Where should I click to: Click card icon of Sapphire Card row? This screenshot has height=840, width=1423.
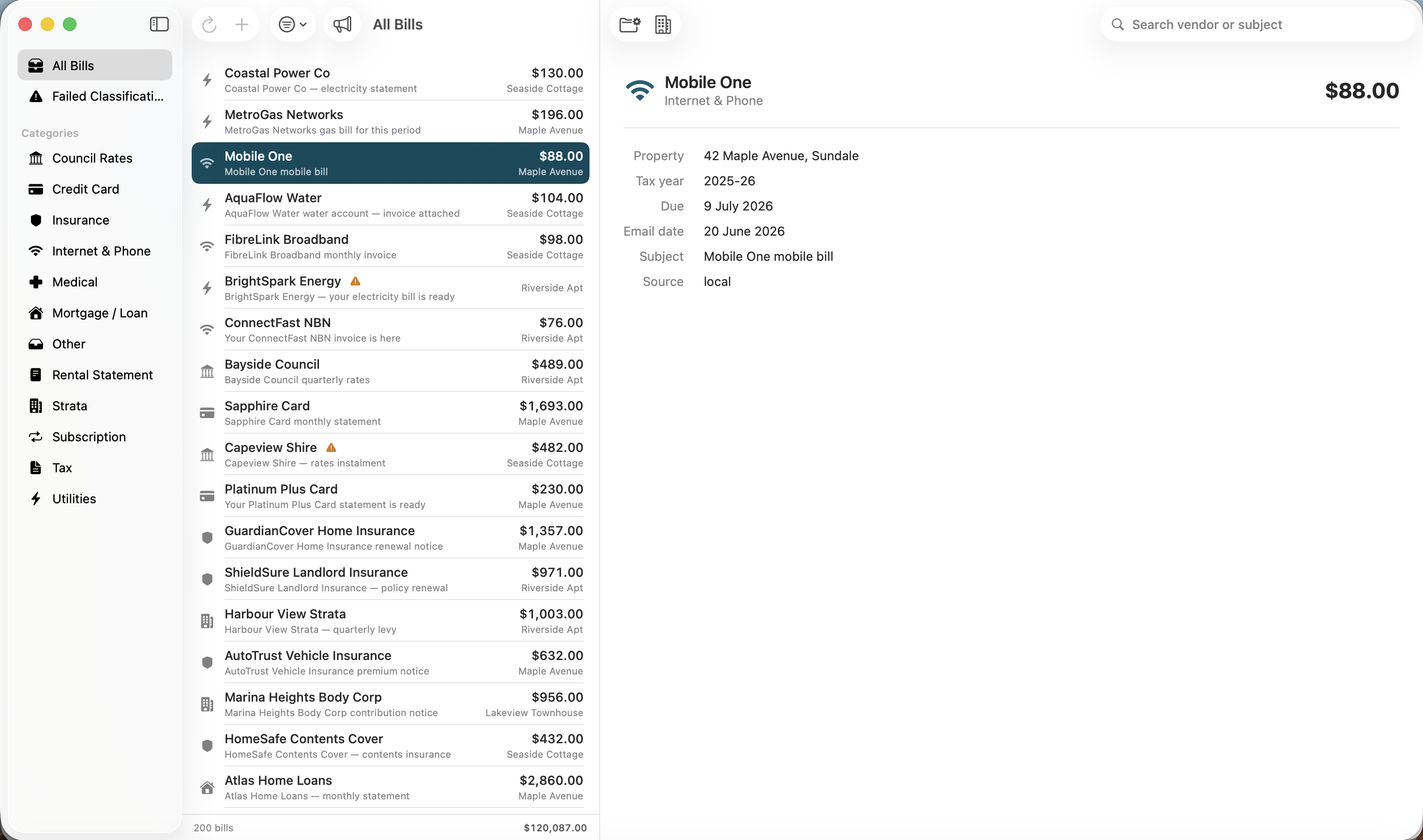coord(207,413)
